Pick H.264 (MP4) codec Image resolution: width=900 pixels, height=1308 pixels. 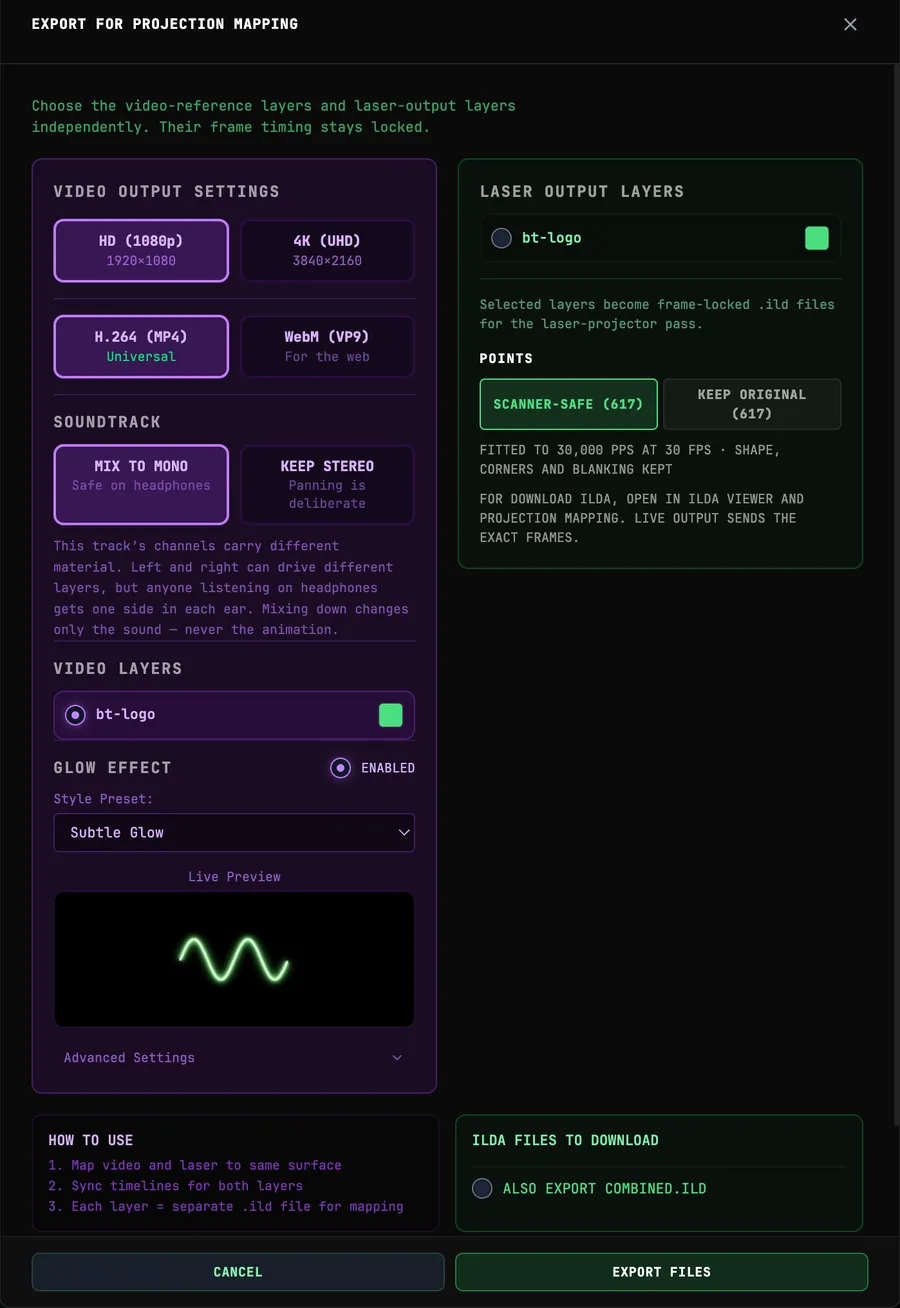pyautogui.click(x=141, y=346)
